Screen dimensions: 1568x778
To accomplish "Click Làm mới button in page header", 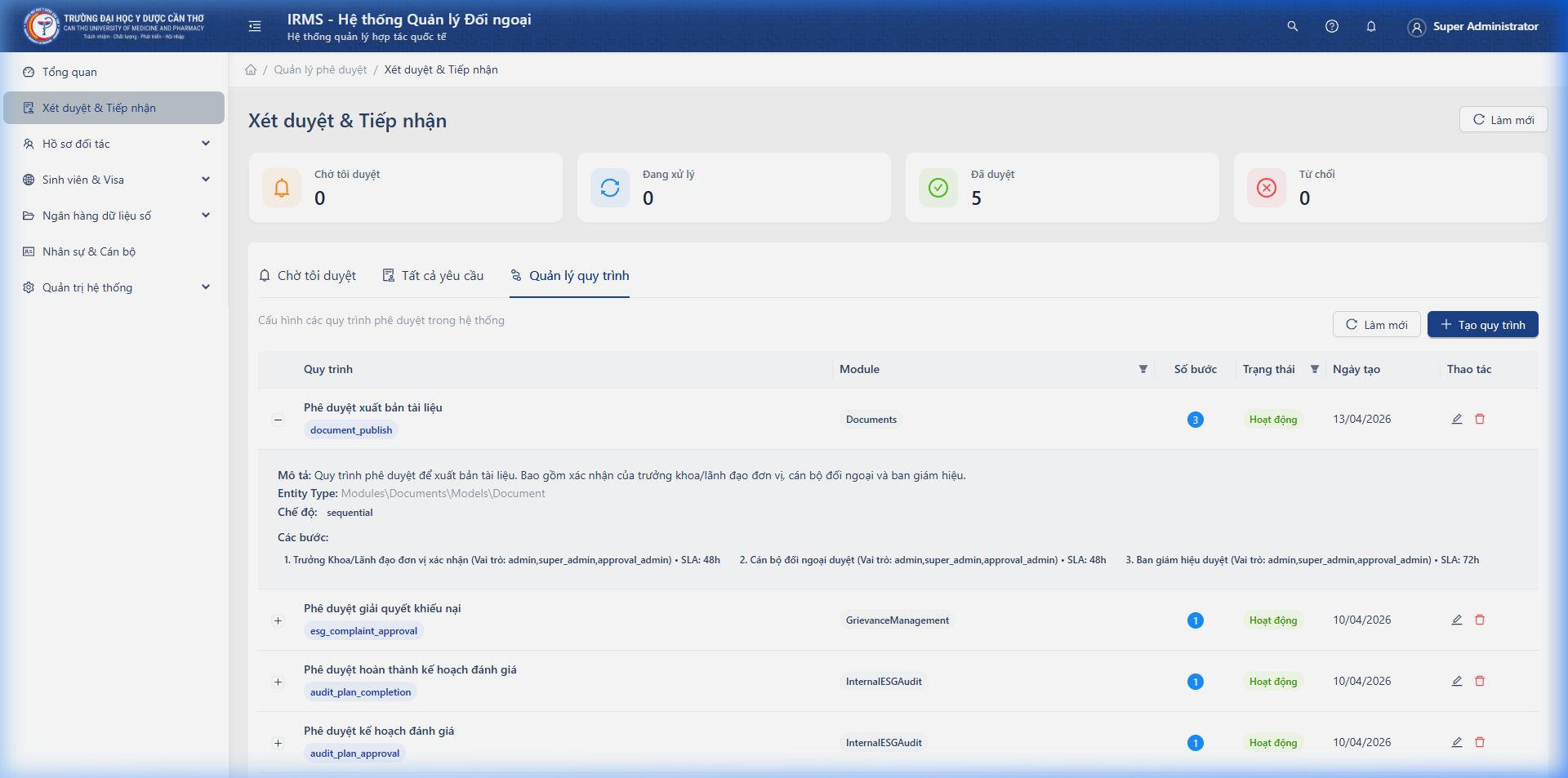I will tap(1503, 120).
